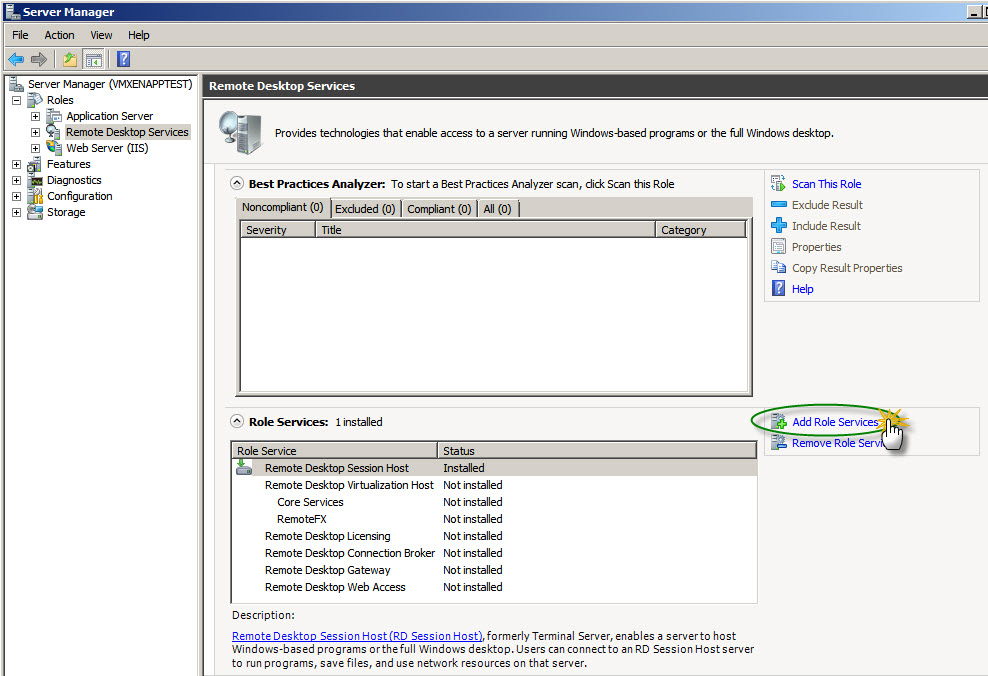Click the Server Manager root node icon
Viewport: 988px width, 676px height.
click(16, 84)
